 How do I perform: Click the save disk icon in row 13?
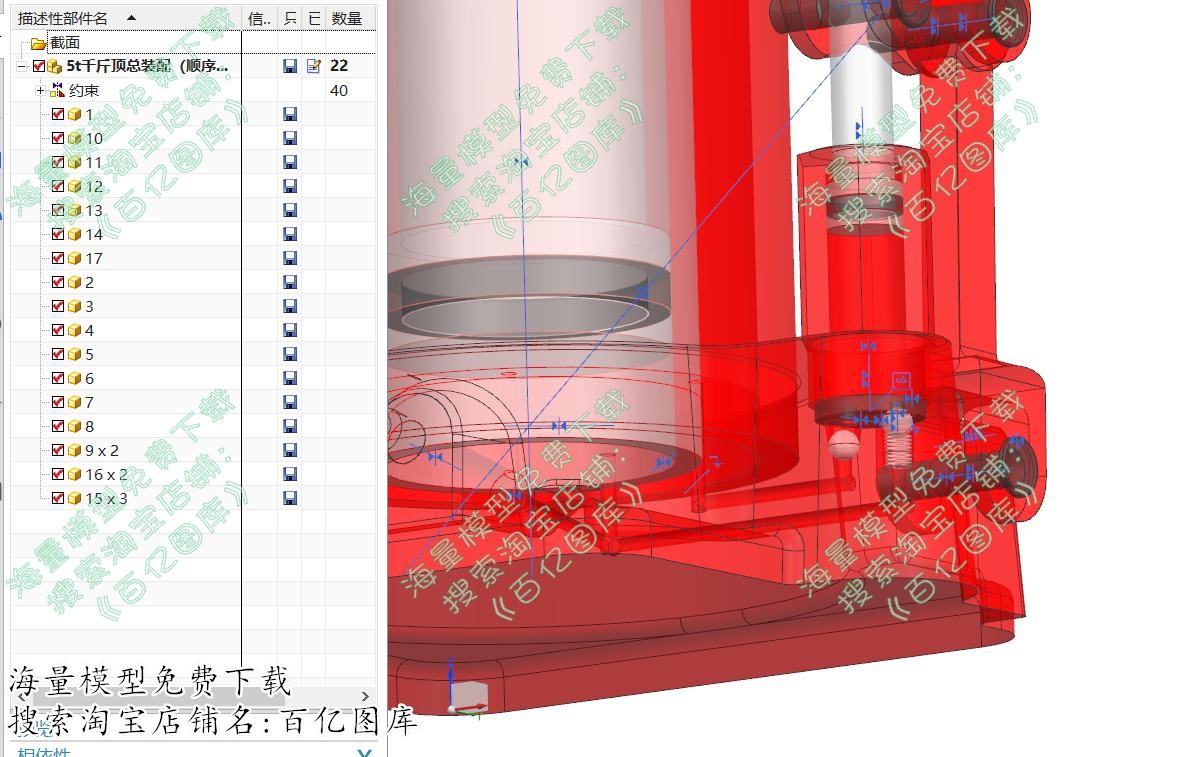(x=289, y=210)
